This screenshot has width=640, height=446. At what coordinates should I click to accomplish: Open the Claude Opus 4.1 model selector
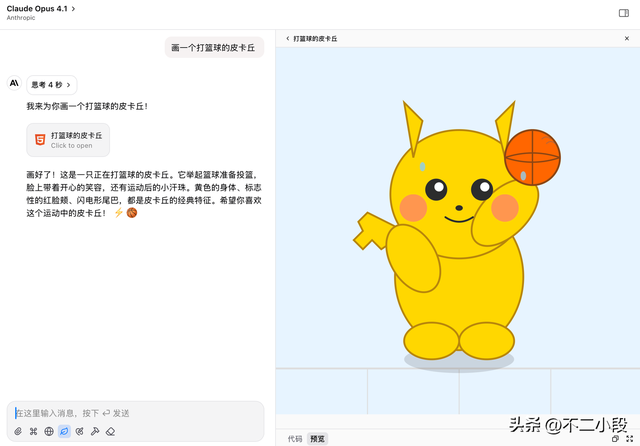[41, 9]
